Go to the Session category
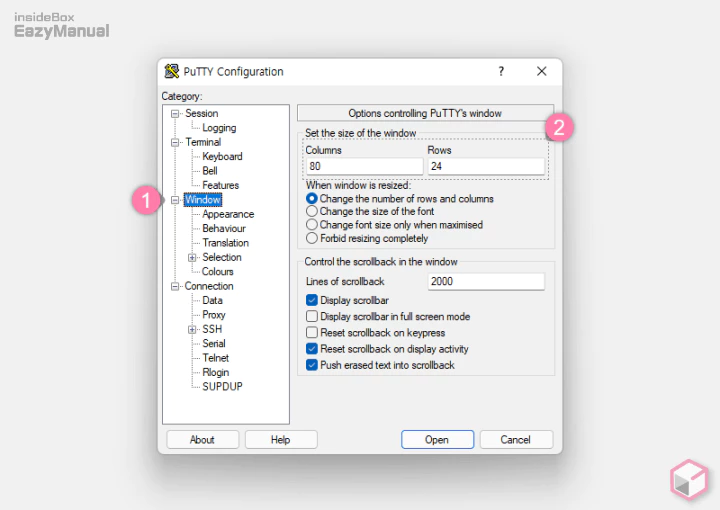This screenshot has height=510, width=720. [201, 113]
